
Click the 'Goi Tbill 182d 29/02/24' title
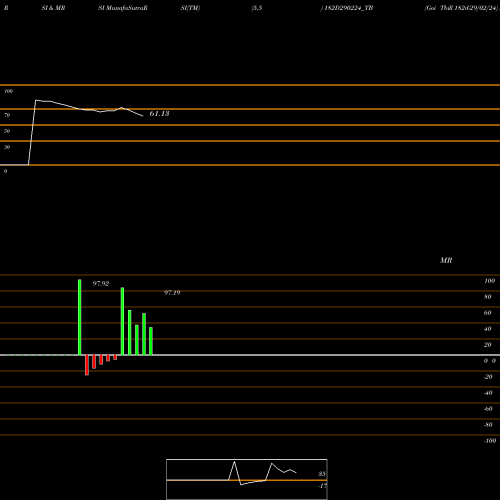tap(461, 8)
